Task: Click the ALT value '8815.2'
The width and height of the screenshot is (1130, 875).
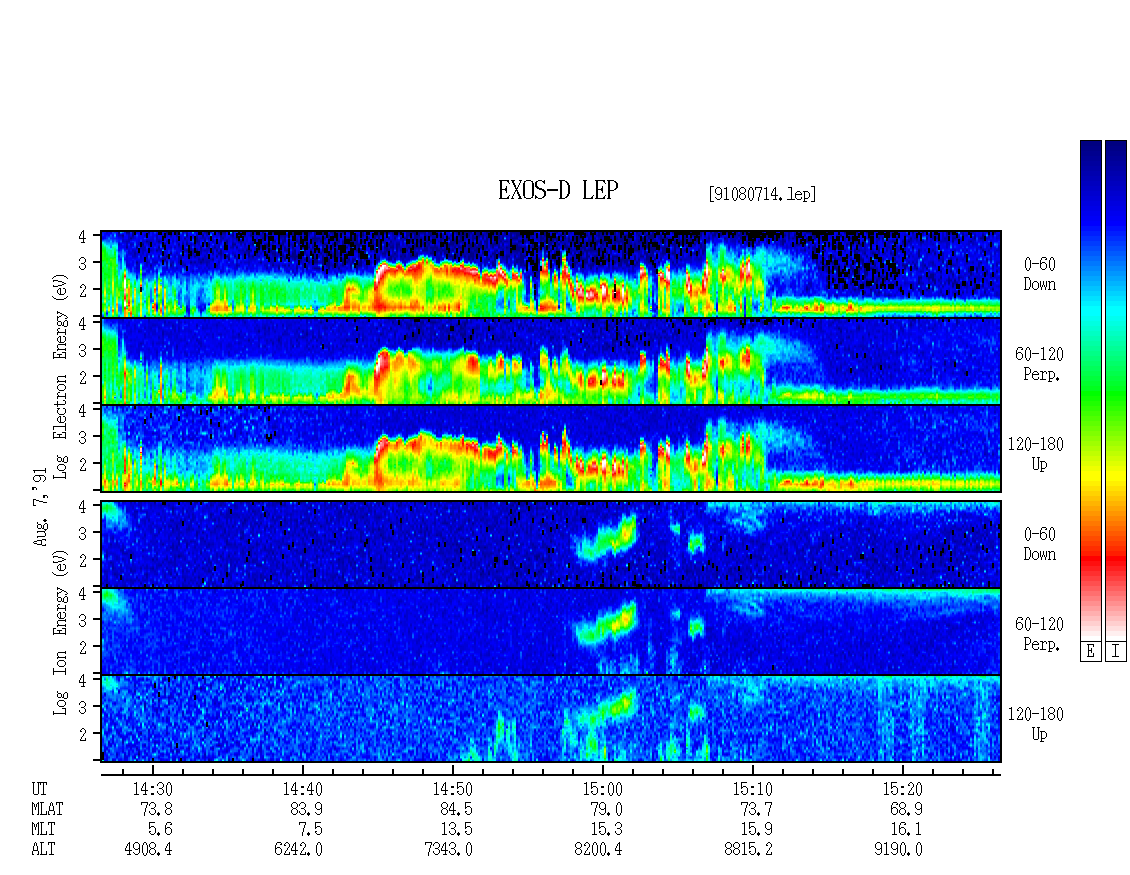Action: coord(748,850)
